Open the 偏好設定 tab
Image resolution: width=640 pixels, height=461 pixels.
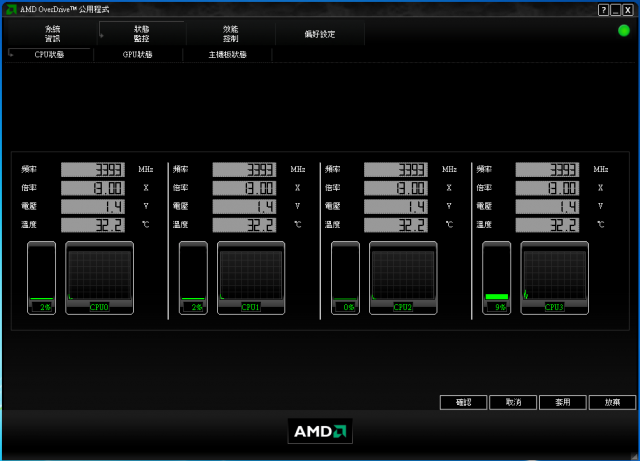[x=320, y=33]
